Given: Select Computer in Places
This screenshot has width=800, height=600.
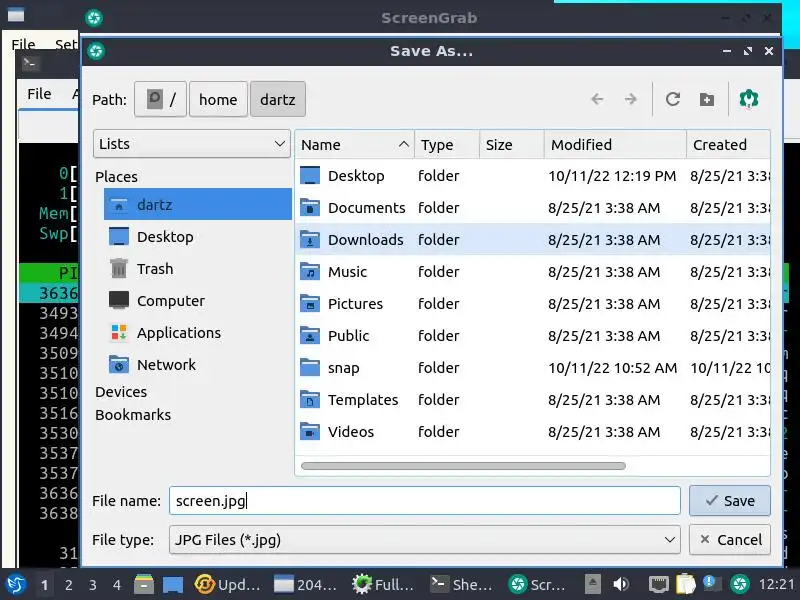Looking at the screenshot, I should 197,301.
